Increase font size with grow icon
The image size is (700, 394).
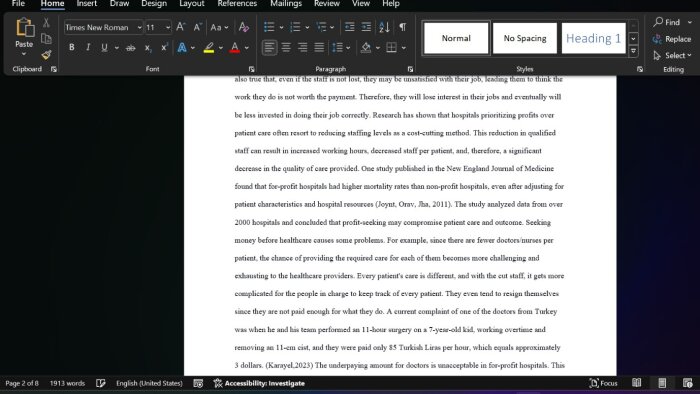pyautogui.click(x=180, y=27)
